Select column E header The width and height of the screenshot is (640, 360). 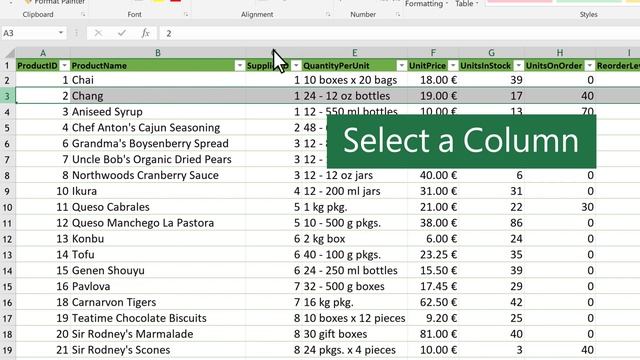point(354,53)
